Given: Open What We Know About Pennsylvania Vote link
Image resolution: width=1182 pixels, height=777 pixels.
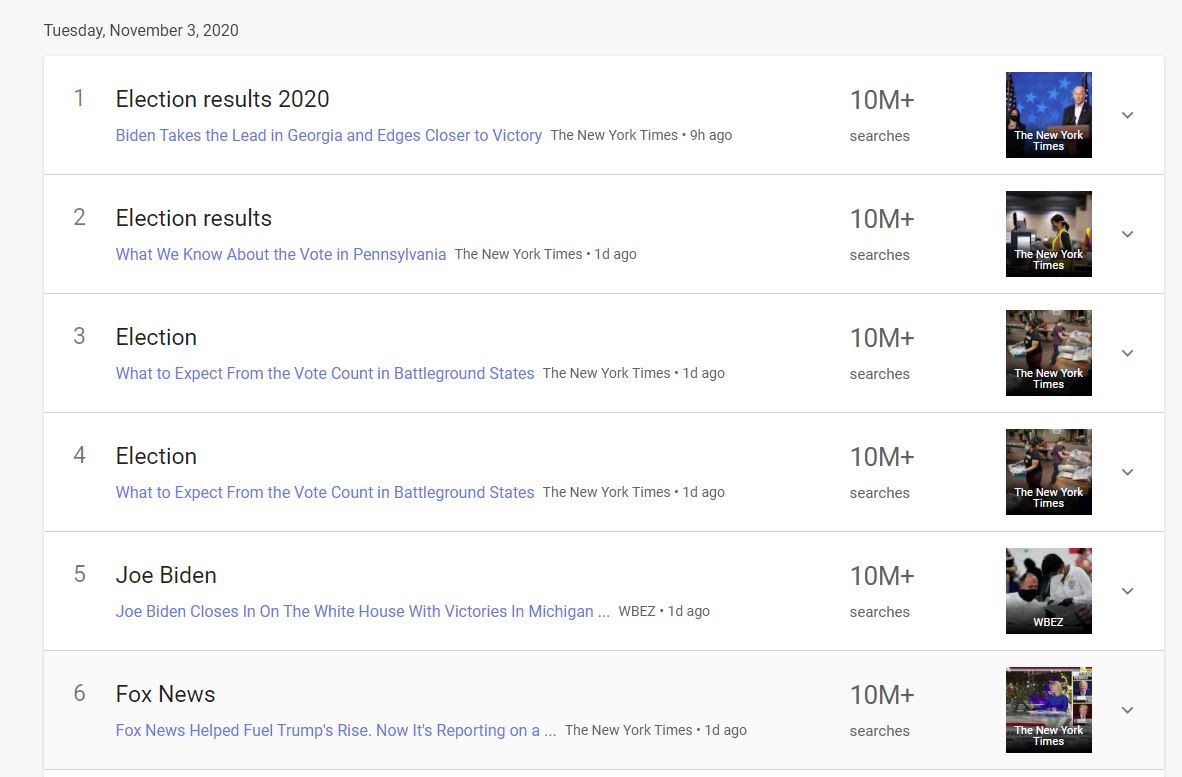Looking at the screenshot, I should [280, 255].
